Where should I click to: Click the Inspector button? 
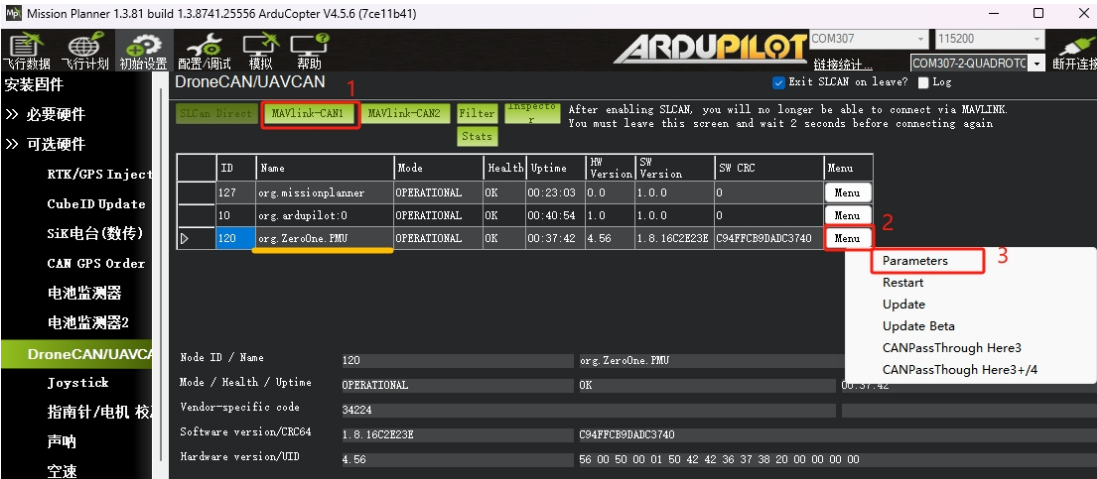click(x=532, y=113)
